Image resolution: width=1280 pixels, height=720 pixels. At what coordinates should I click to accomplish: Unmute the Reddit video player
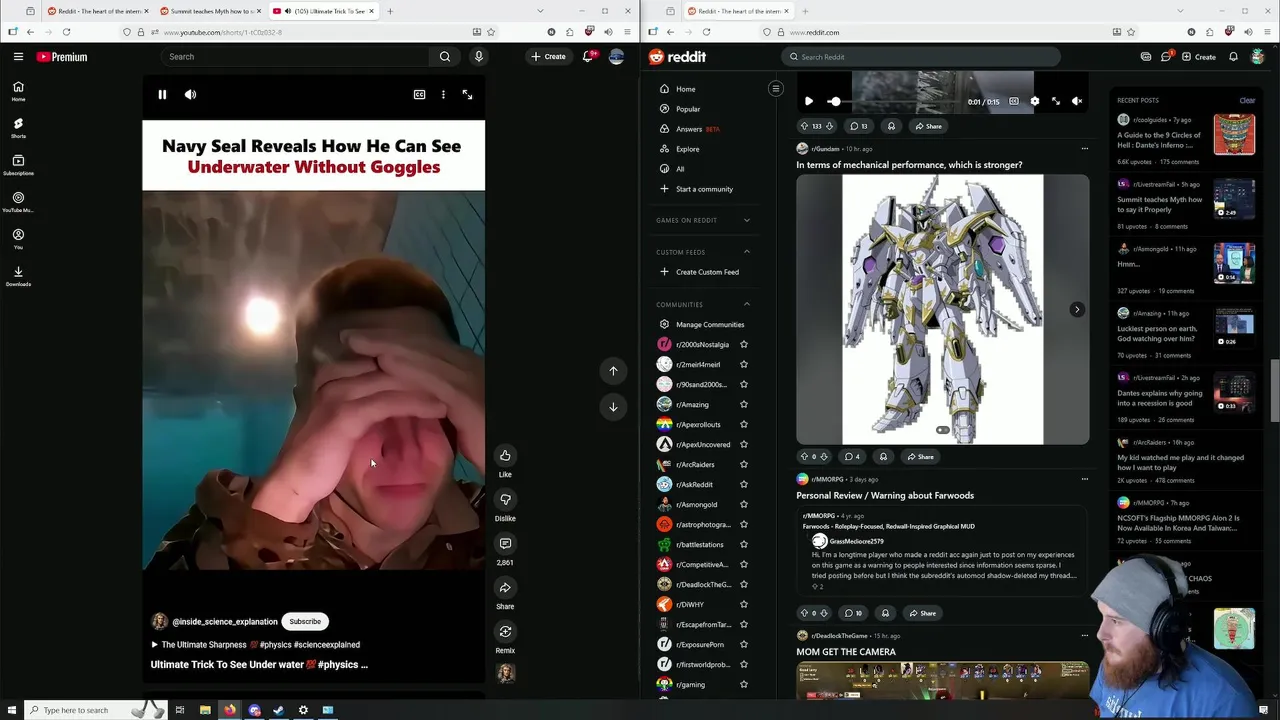coord(1077,101)
